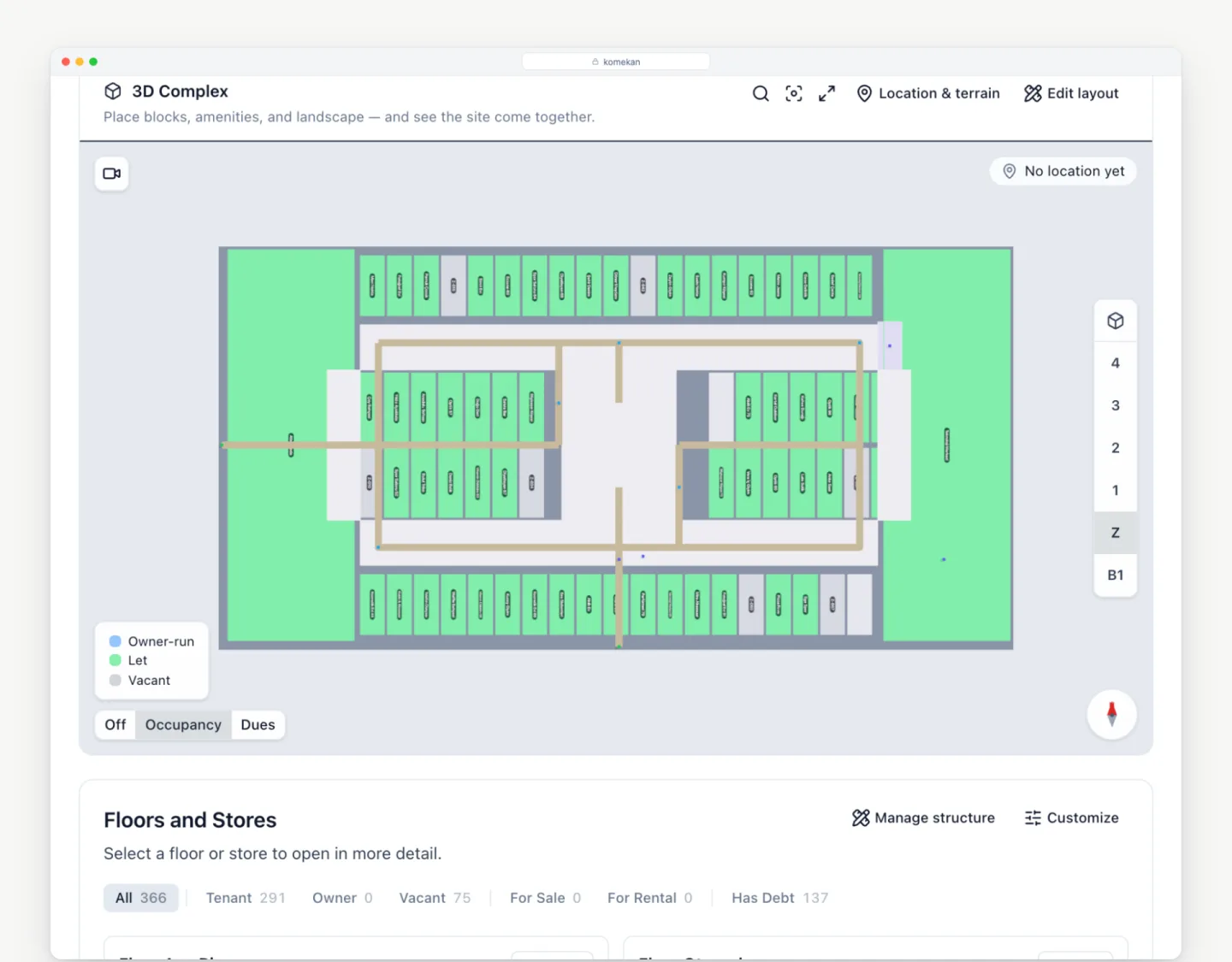Turn overlay Off
The image size is (1232, 962).
115,725
